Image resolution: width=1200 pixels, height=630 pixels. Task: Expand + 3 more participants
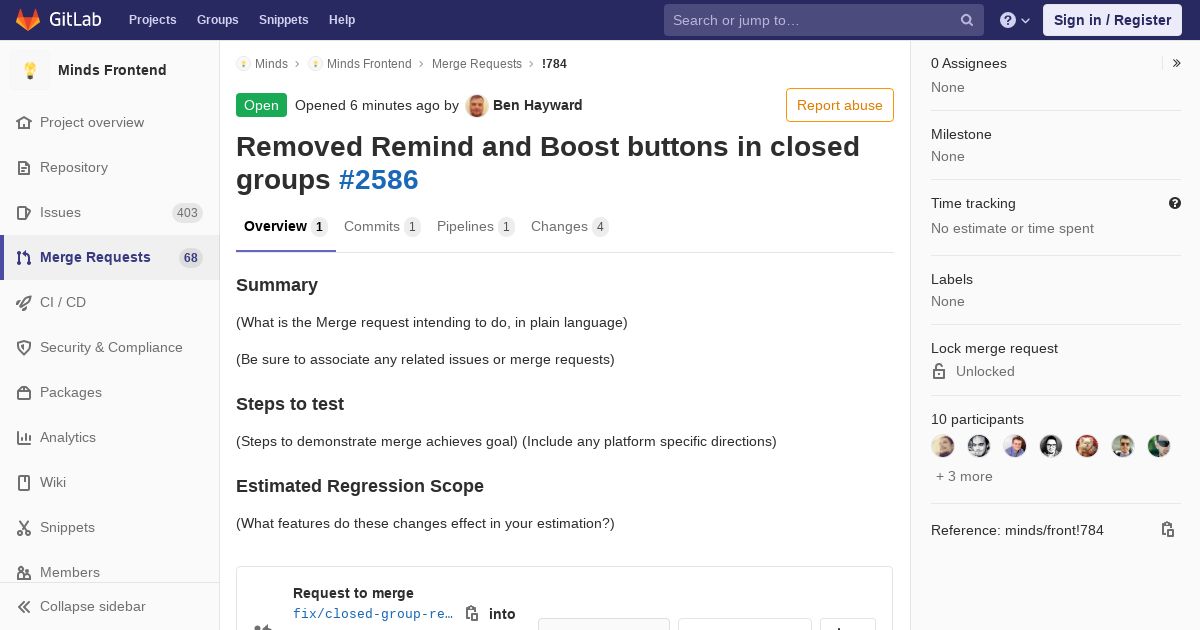(x=964, y=477)
